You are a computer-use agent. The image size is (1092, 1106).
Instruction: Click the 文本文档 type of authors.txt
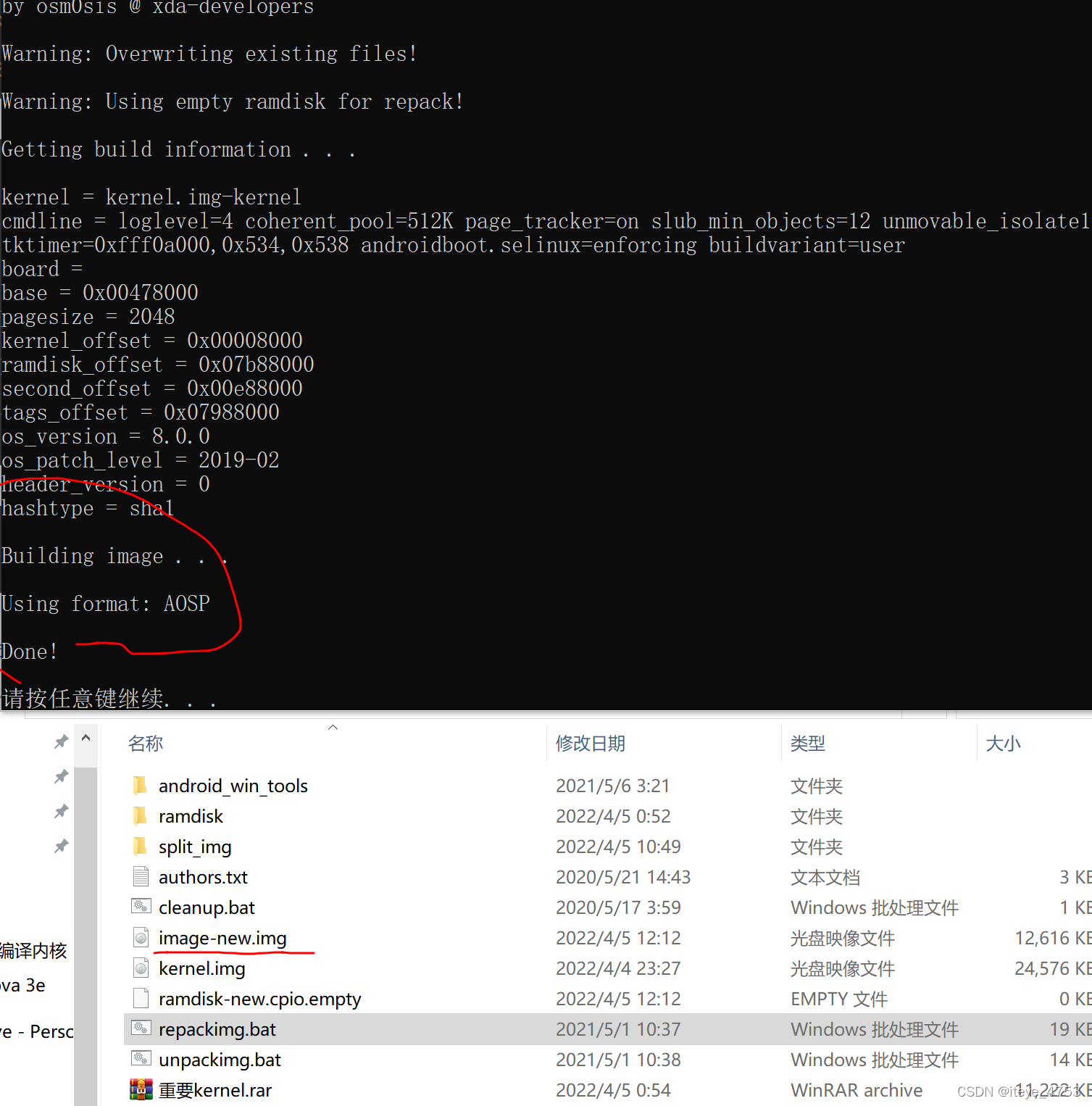(x=825, y=877)
